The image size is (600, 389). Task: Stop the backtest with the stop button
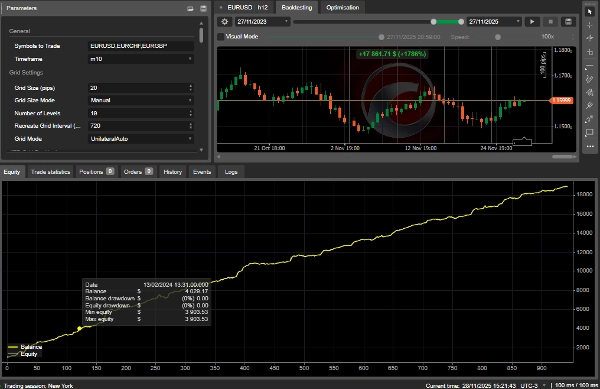[x=550, y=22]
